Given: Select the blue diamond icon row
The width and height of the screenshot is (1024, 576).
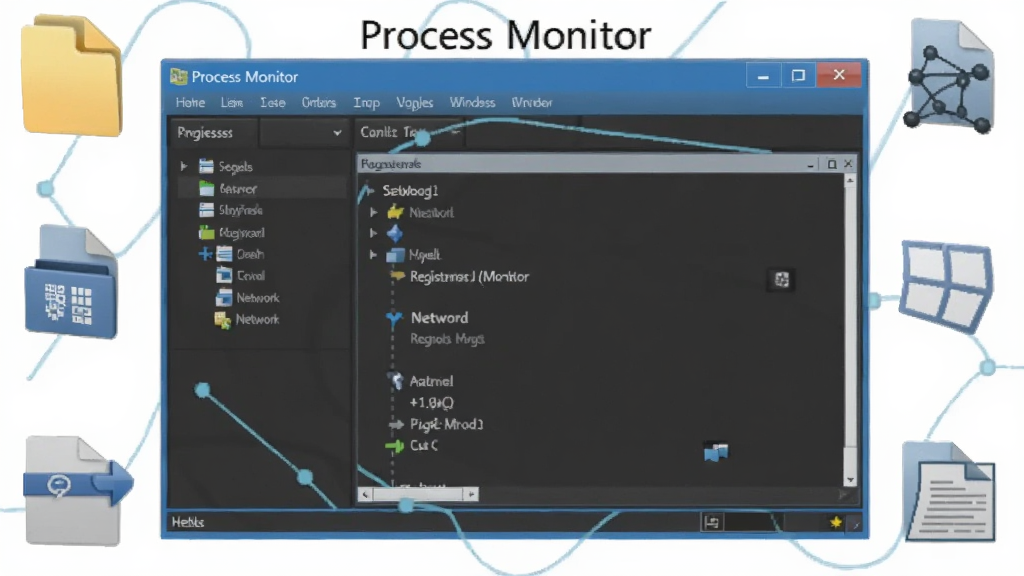Looking at the screenshot, I should 394,233.
